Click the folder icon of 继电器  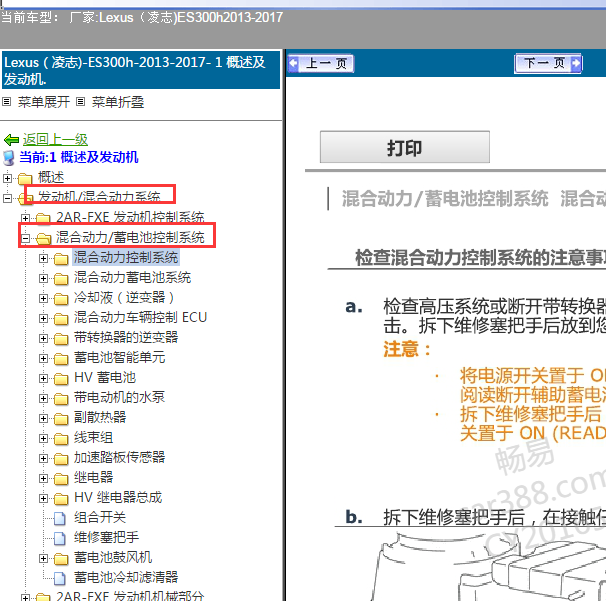click(x=61, y=479)
